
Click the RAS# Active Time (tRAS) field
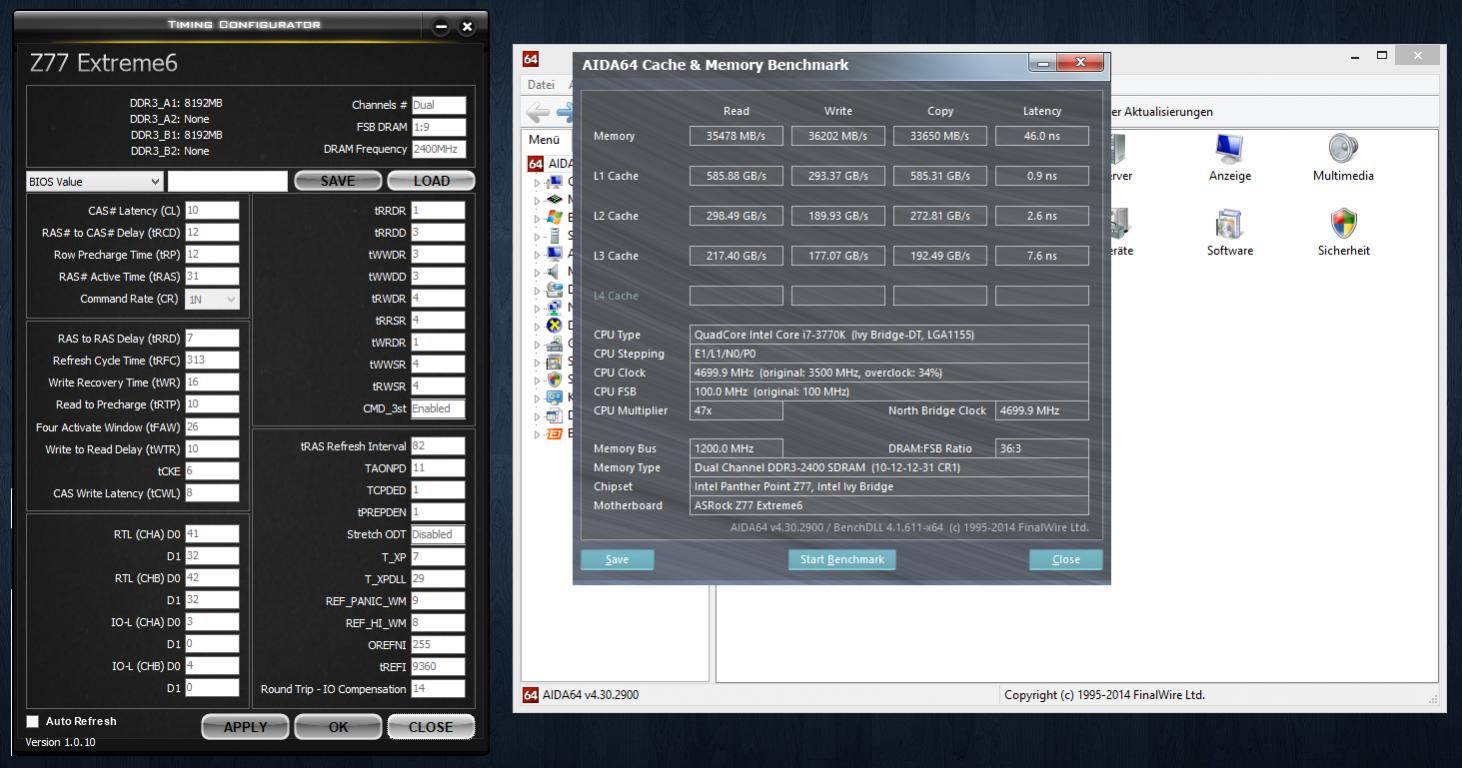[212, 276]
